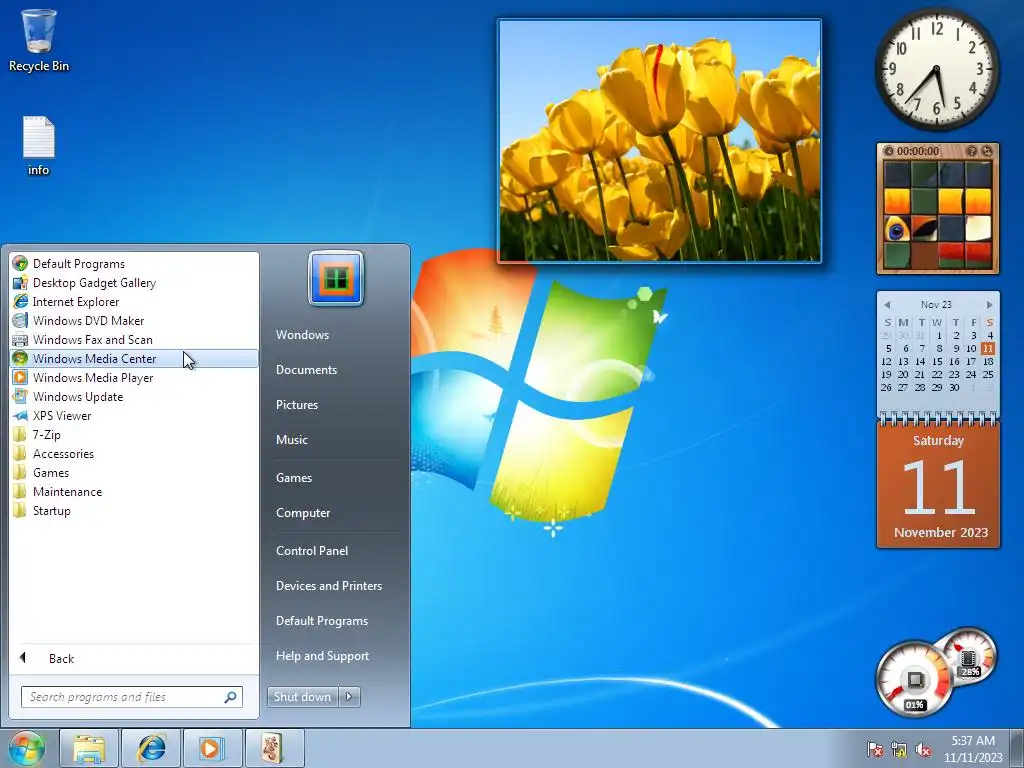Click the network tray icon
1024x768 pixels.
(x=899, y=749)
